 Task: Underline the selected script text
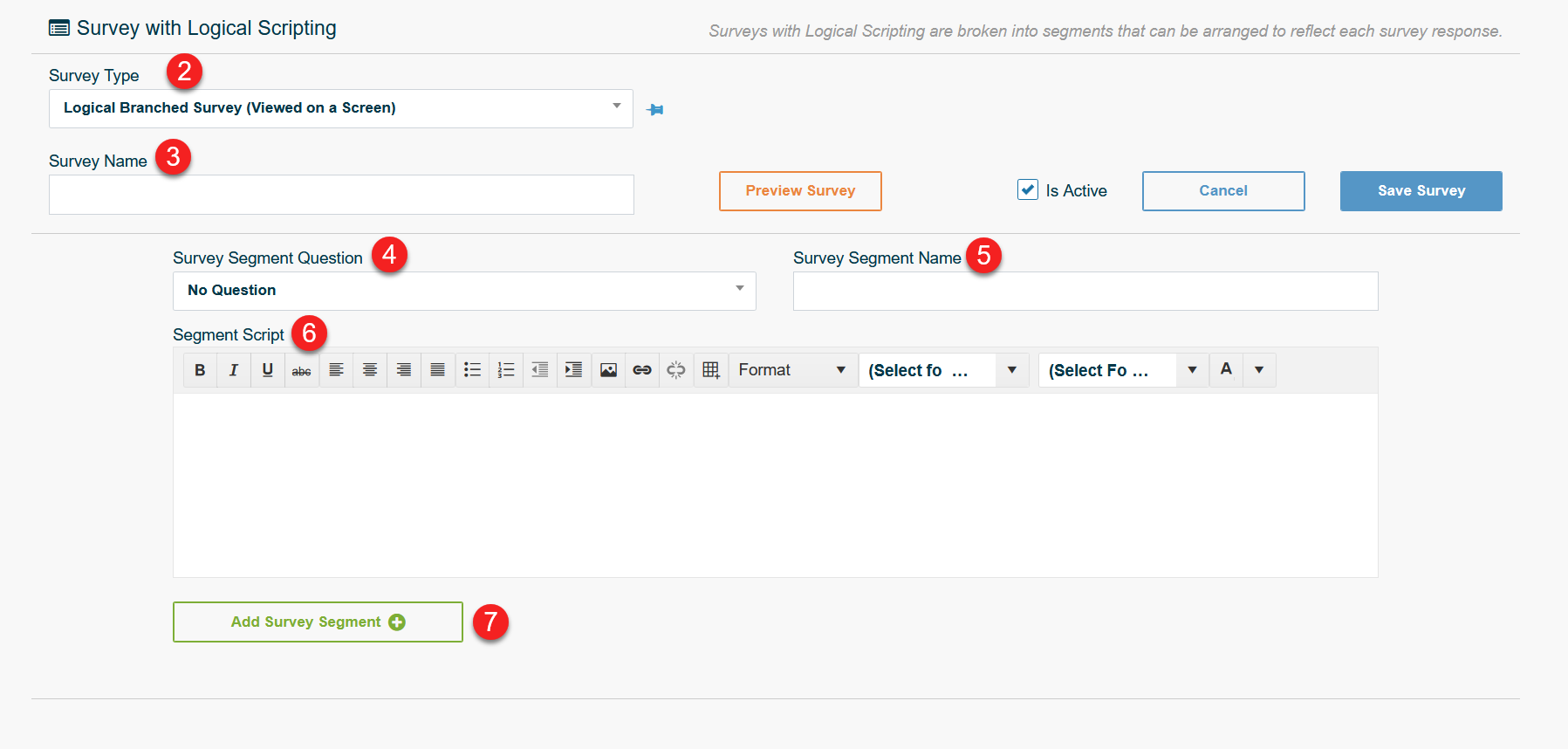268,370
